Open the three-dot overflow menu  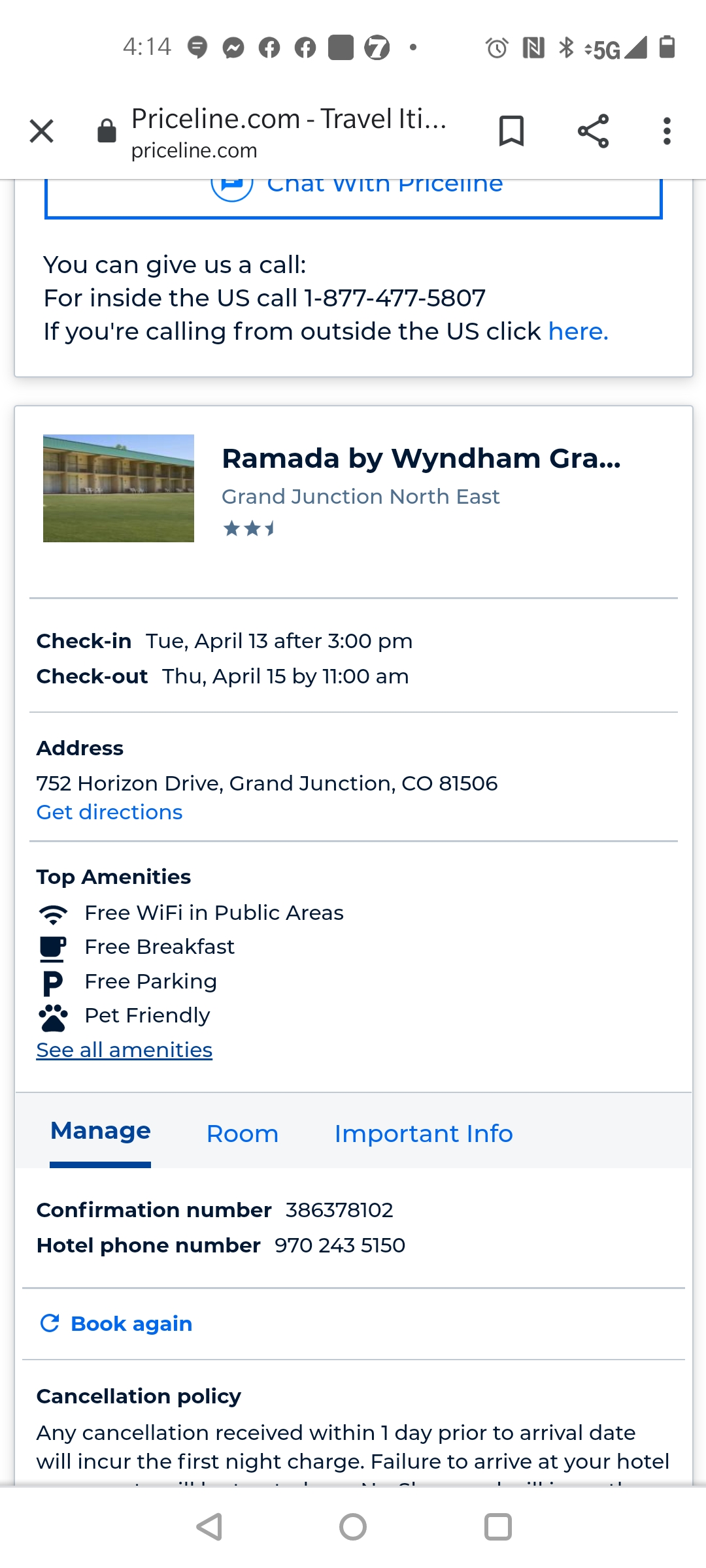(x=666, y=131)
